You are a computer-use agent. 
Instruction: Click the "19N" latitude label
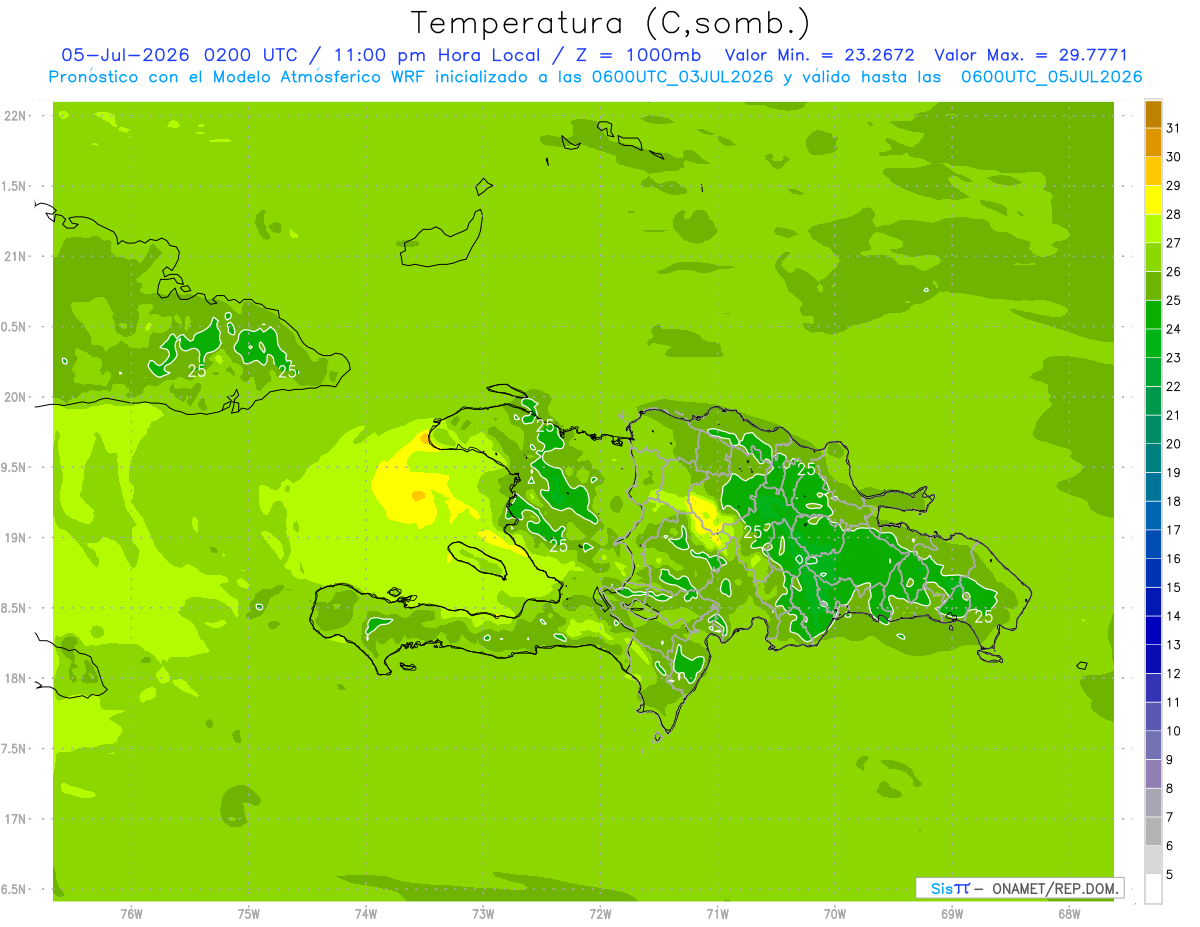coord(13,538)
